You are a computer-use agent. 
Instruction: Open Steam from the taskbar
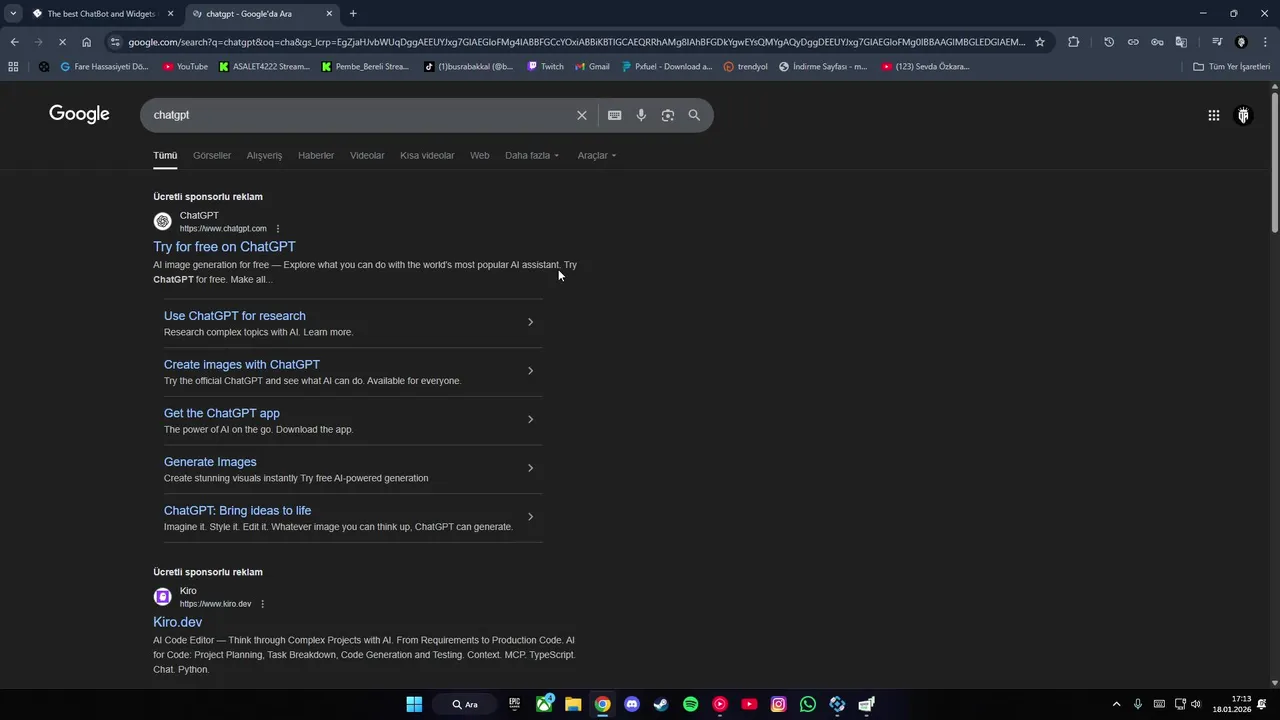coord(661,704)
